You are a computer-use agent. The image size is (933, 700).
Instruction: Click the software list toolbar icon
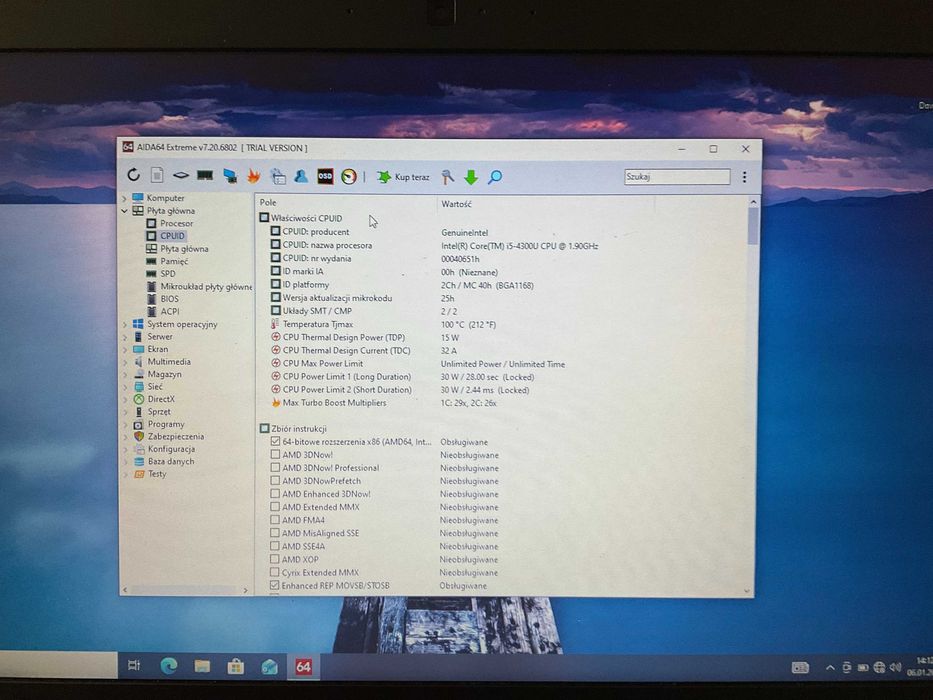278,176
